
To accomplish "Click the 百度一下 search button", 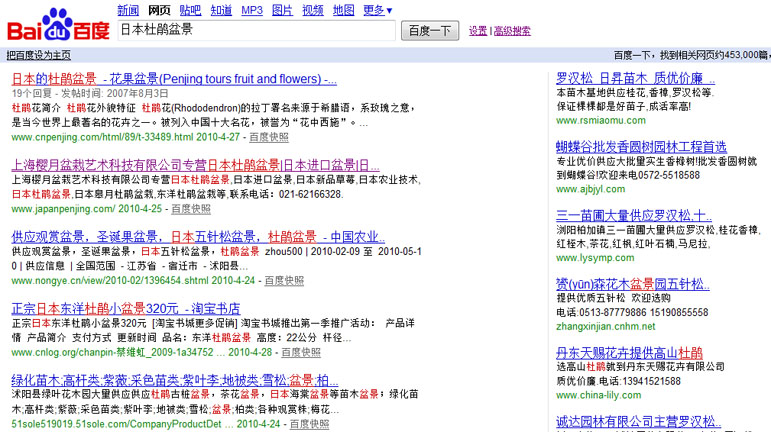I will point(430,30).
